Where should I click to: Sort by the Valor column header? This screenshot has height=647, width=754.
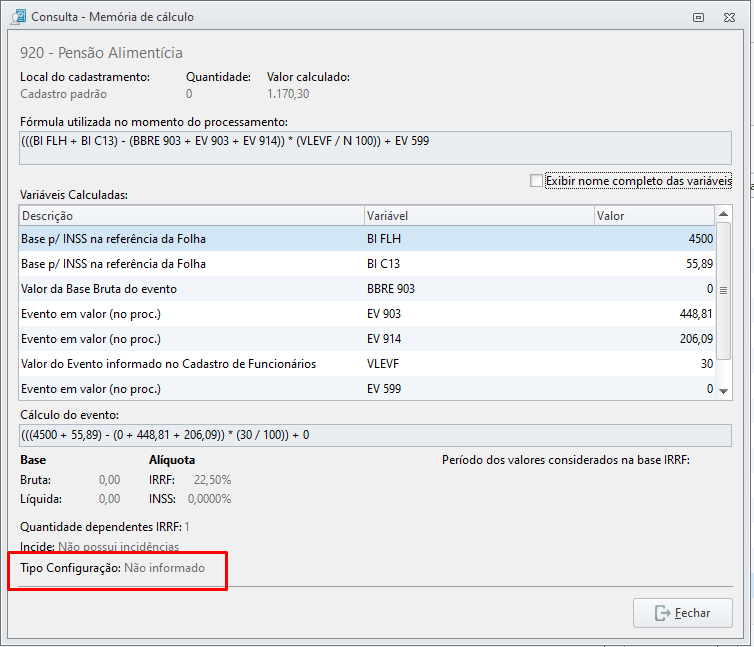tap(654, 216)
